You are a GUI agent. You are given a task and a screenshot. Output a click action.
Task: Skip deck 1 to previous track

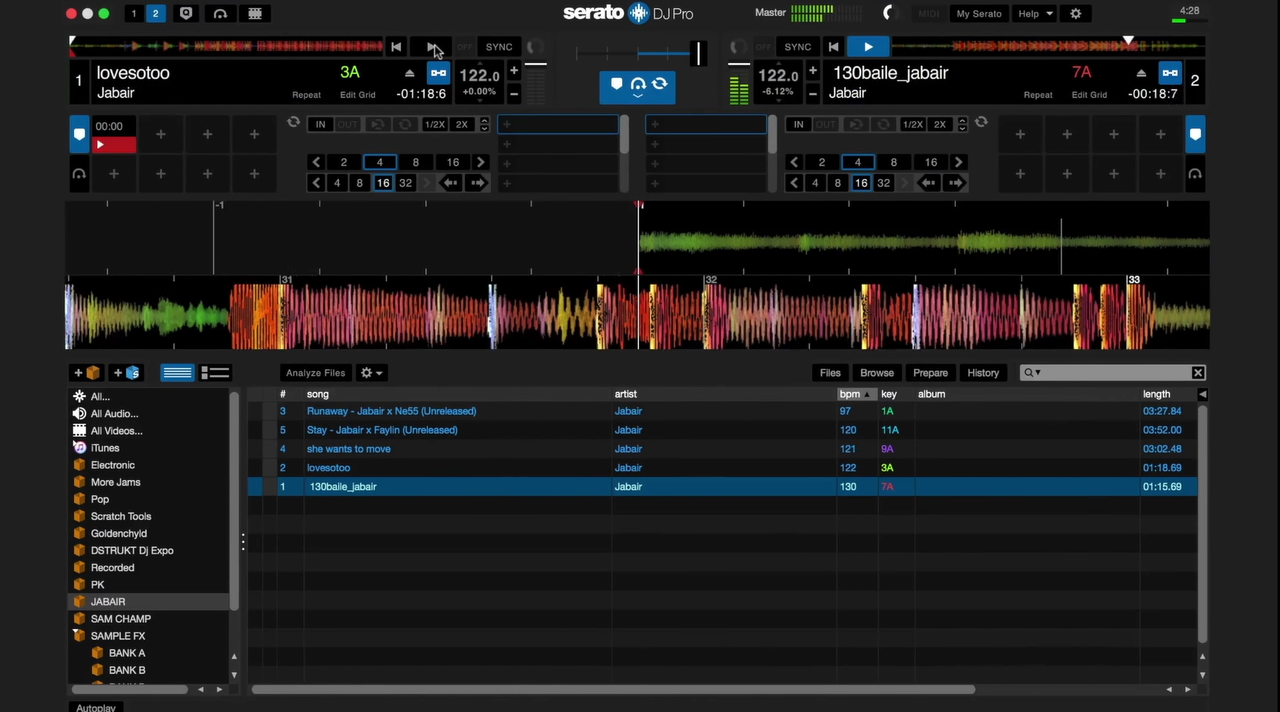tap(396, 47)
